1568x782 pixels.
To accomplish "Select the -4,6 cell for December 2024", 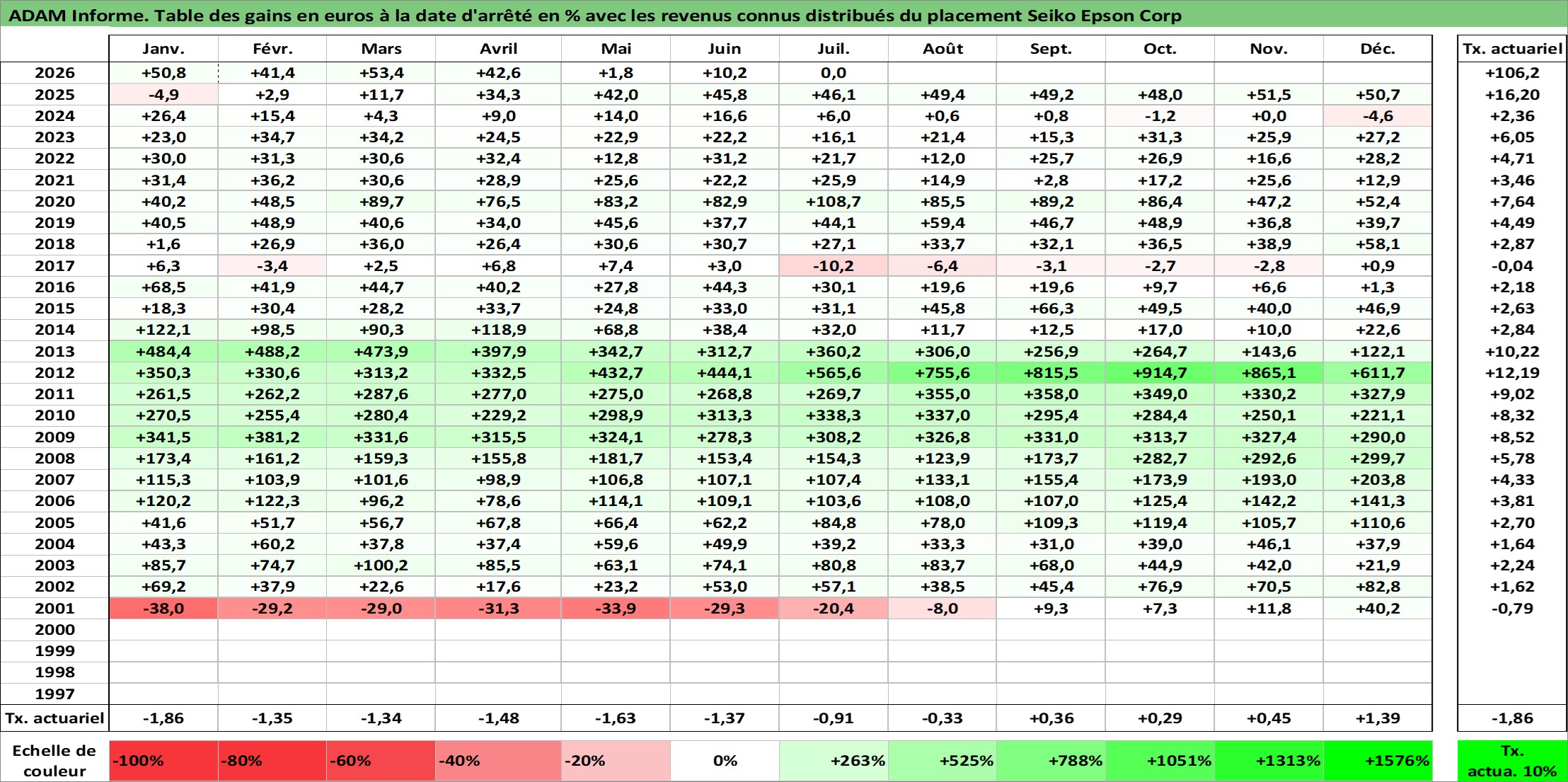I will [1378, 116].
